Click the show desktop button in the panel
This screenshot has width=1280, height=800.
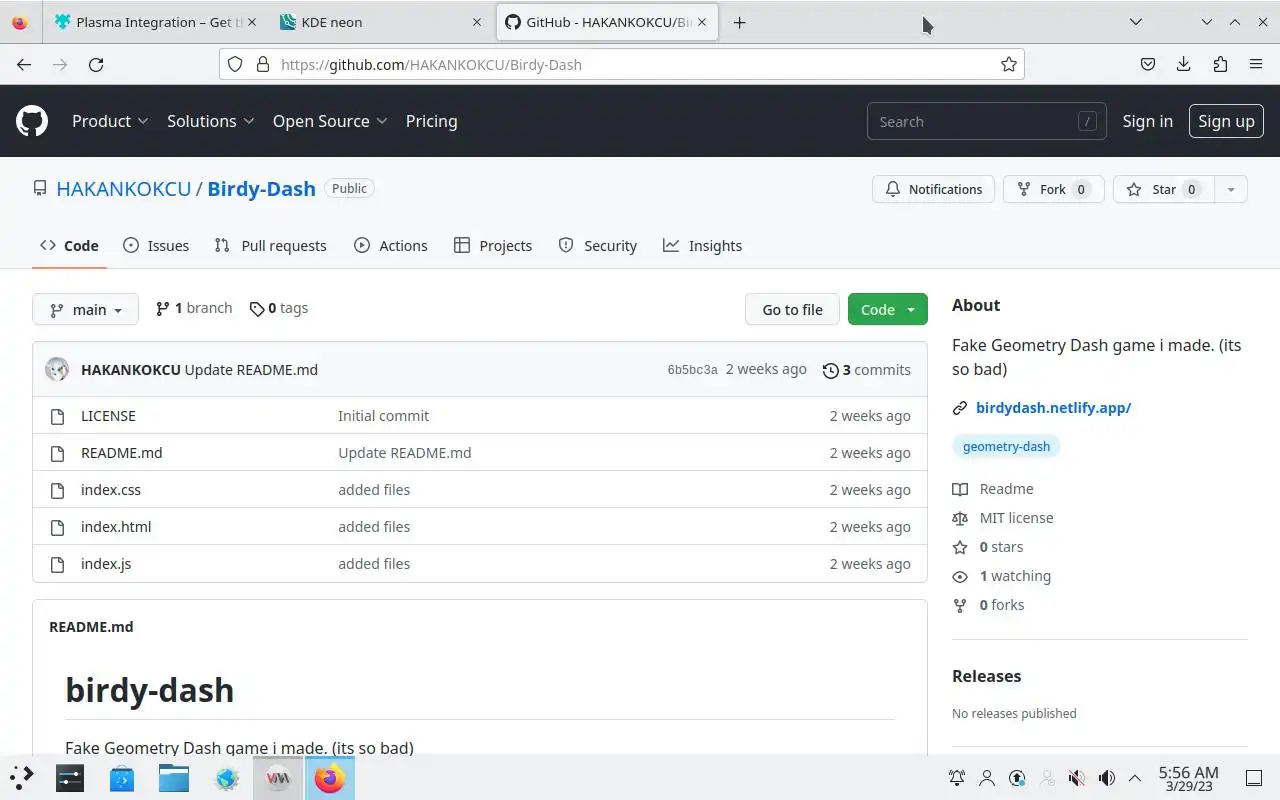pos(1253,778)
